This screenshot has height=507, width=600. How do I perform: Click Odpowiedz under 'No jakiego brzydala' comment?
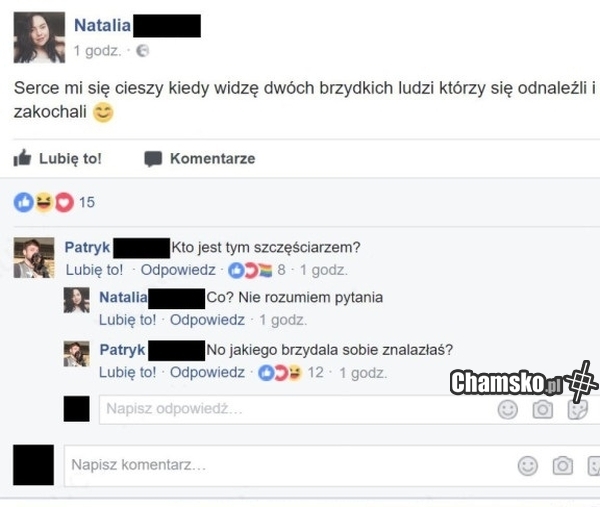207,372
